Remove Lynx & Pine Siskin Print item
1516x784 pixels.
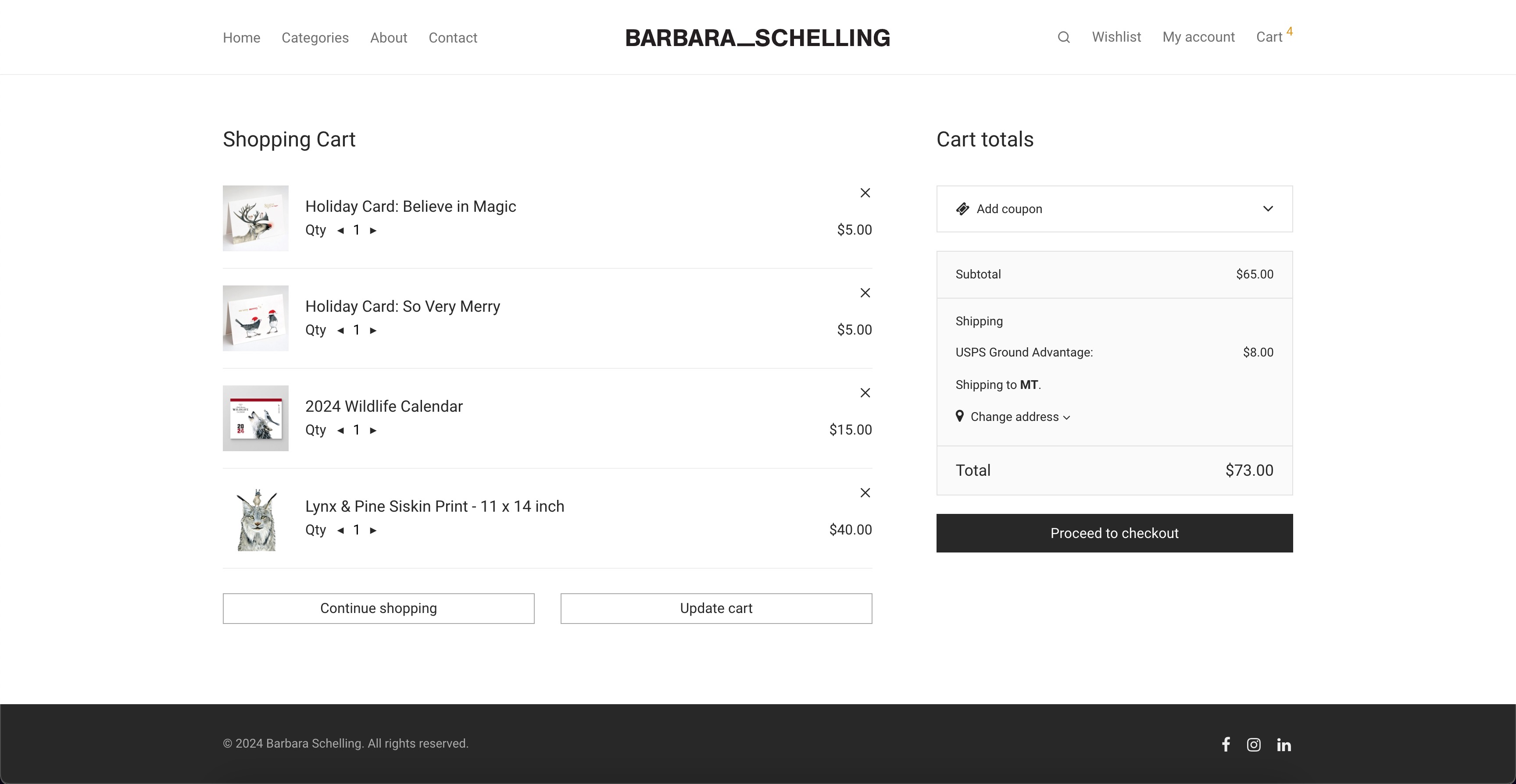pos(865,493)
